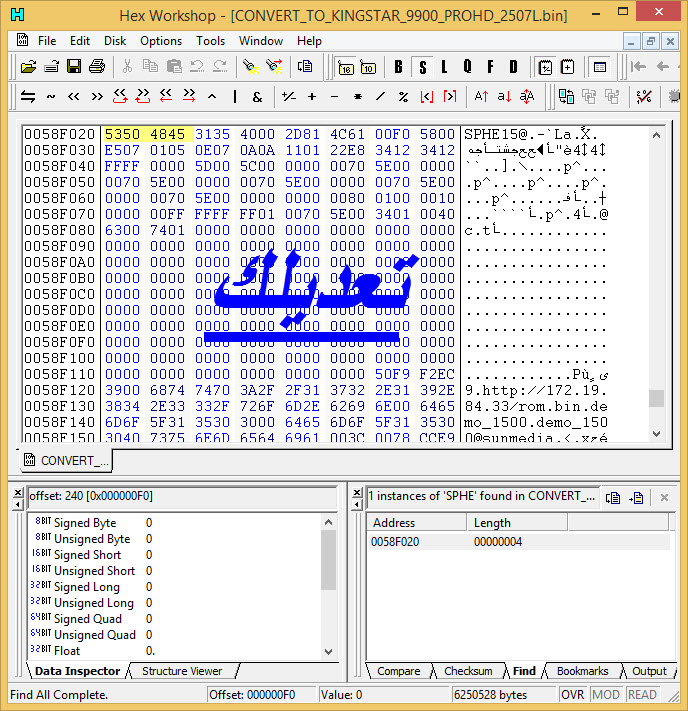Select the Quad (Q) view mode
This screenshot has height=711, width=688.
point(468,68)
